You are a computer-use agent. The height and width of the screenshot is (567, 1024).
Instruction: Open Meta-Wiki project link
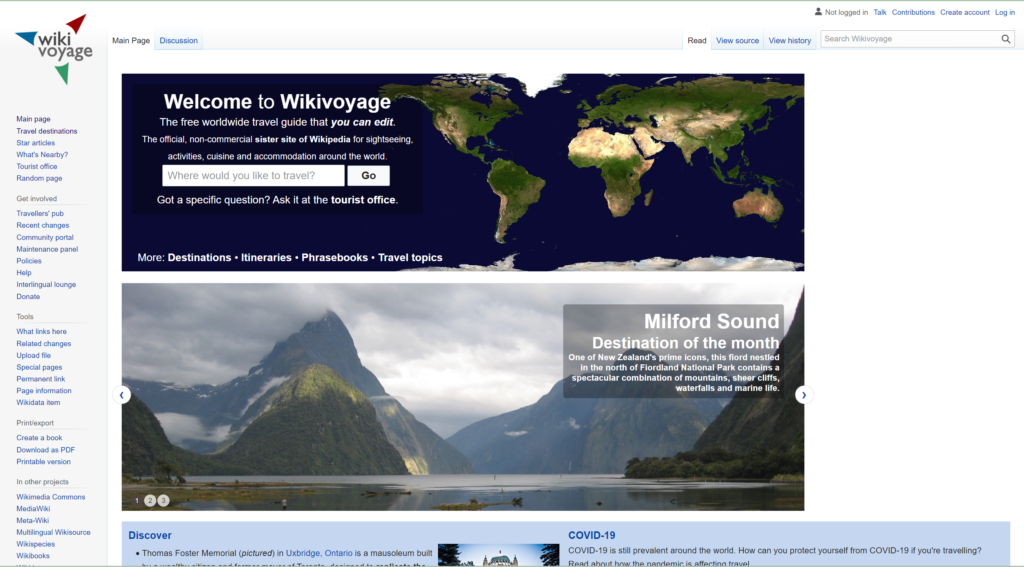[x=33, y=521]
